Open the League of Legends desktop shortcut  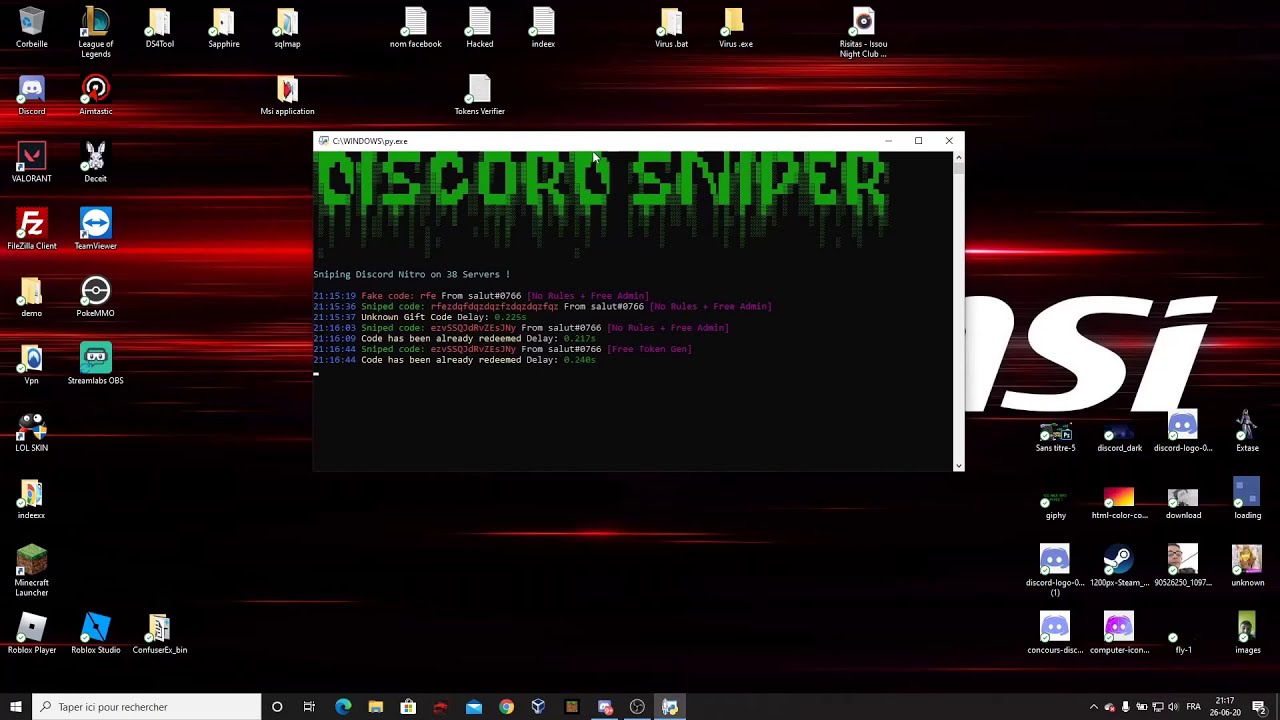95,32
